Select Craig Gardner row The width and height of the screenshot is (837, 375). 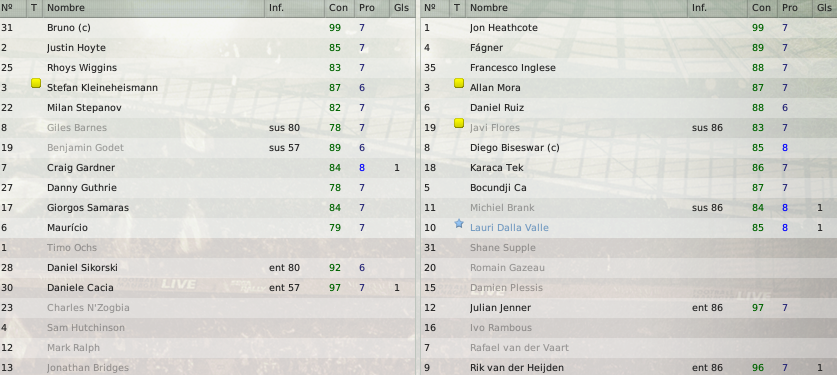[x=207, y=167]
